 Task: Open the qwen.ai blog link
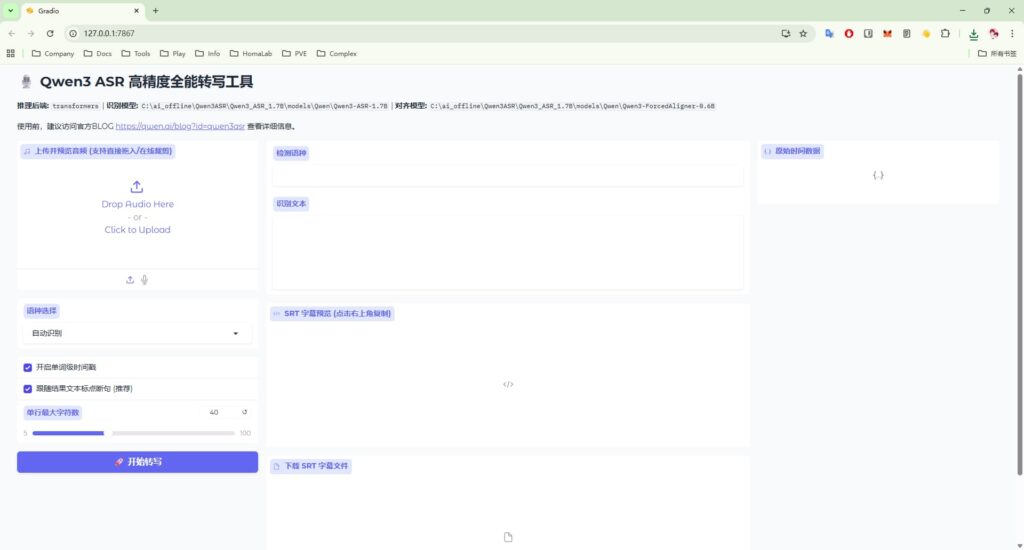[x=180, y=126]
